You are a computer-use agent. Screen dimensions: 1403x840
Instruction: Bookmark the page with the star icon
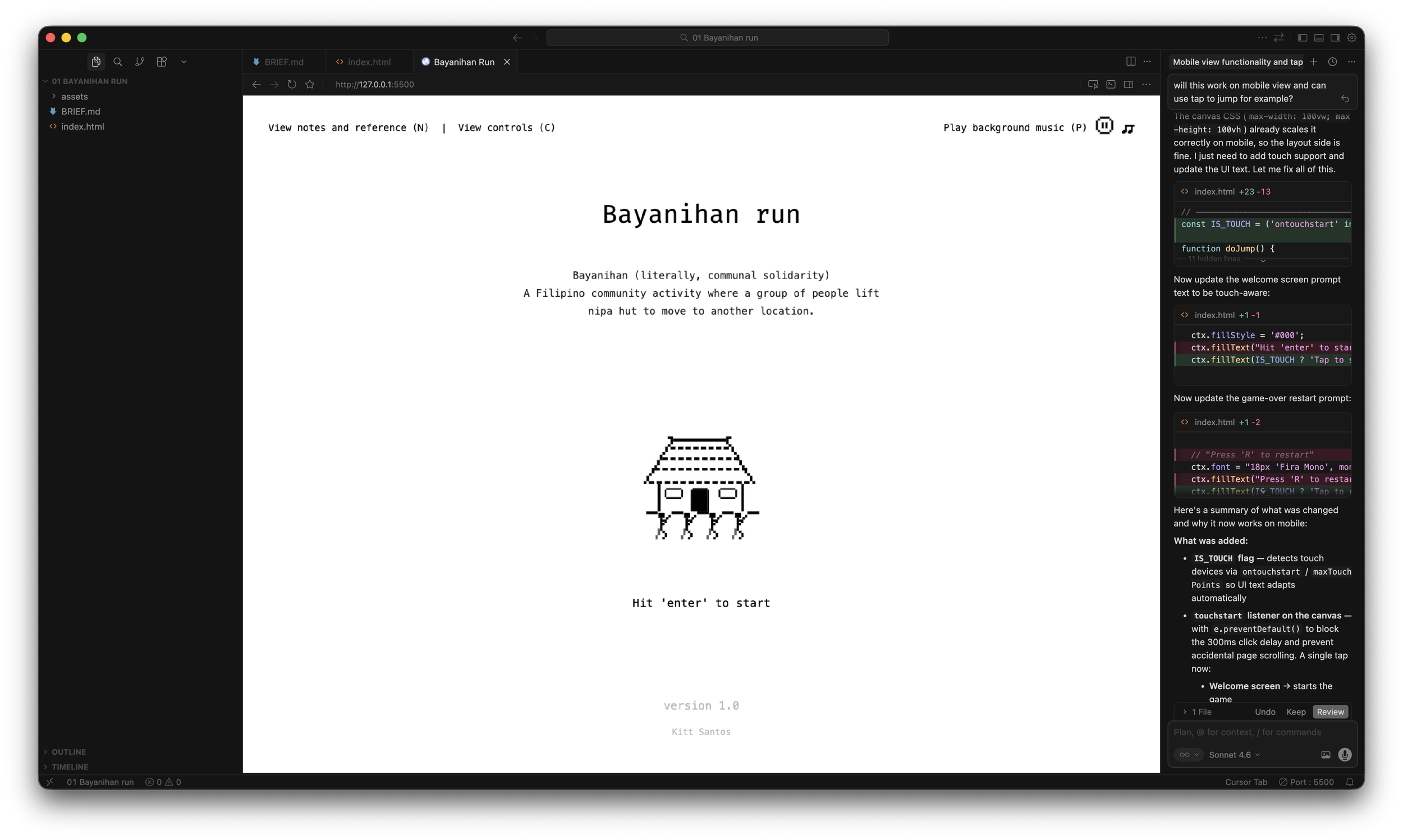pos(310,84)
